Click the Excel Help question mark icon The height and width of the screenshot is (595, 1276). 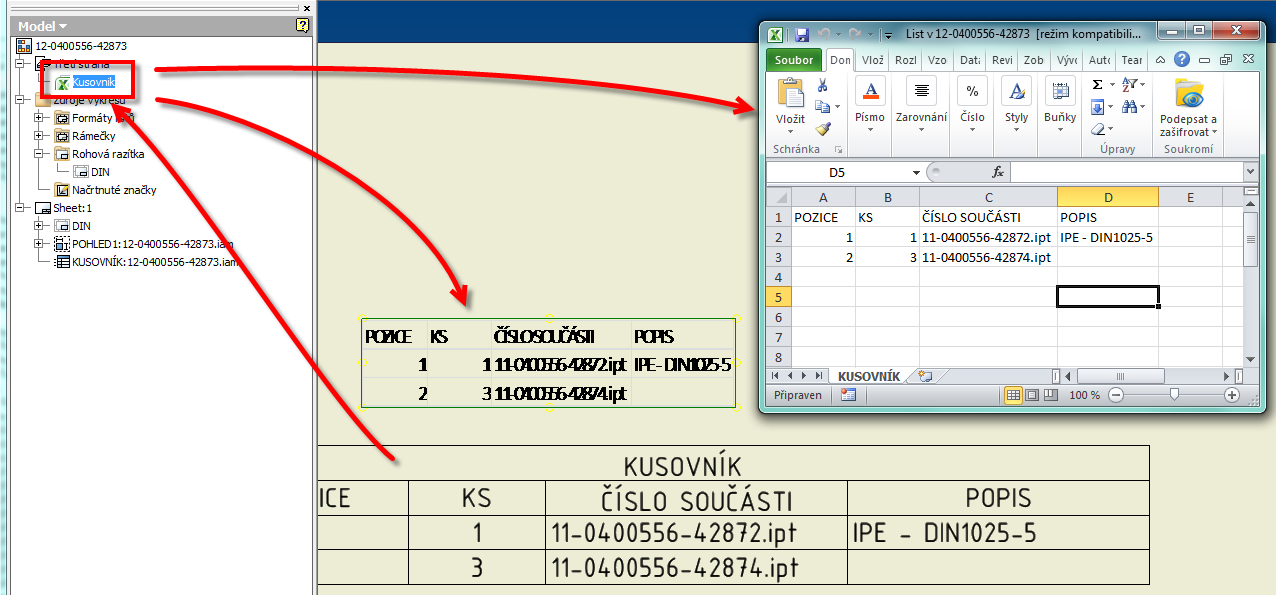[x=1182, y=60]
